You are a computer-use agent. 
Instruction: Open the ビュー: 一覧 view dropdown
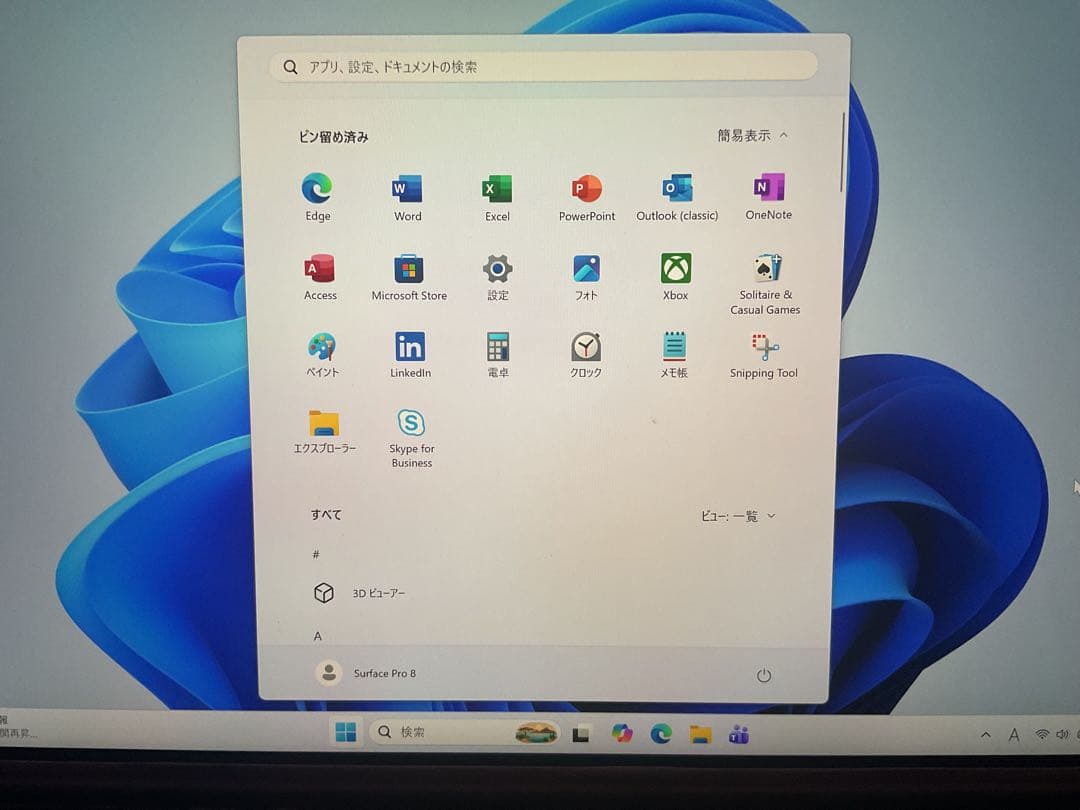738,516
